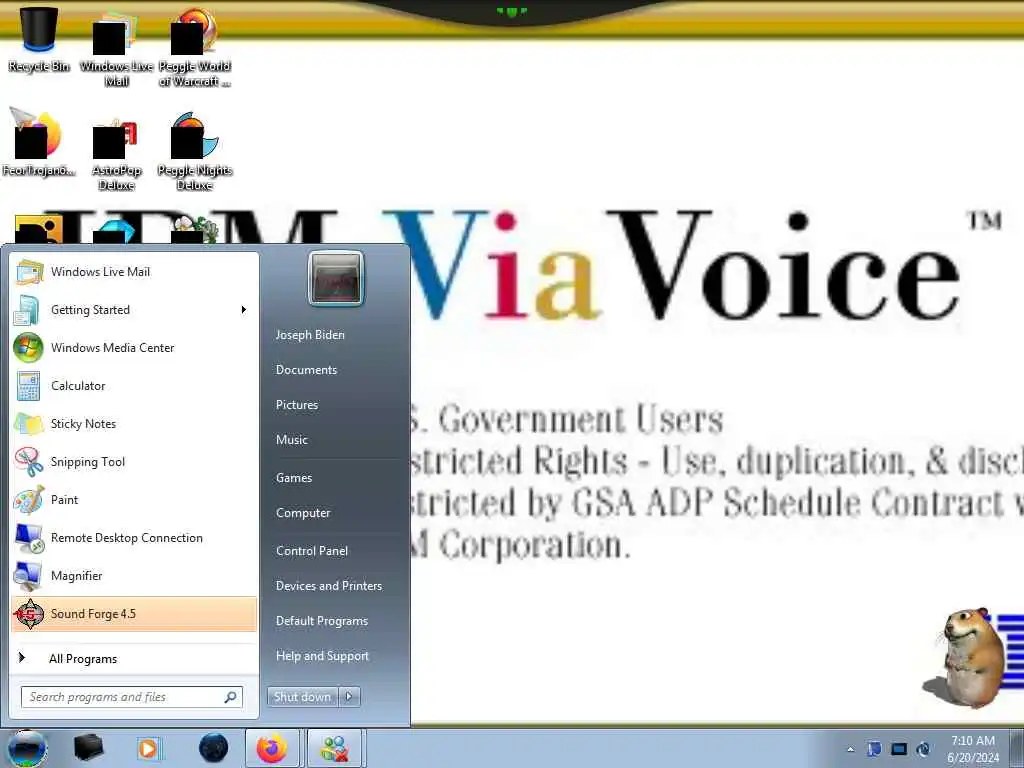Screen dimensions: 1024x768
Task: Click the Action Center flag tray icon
Action: pyautogui.click(x=874, y=749)
